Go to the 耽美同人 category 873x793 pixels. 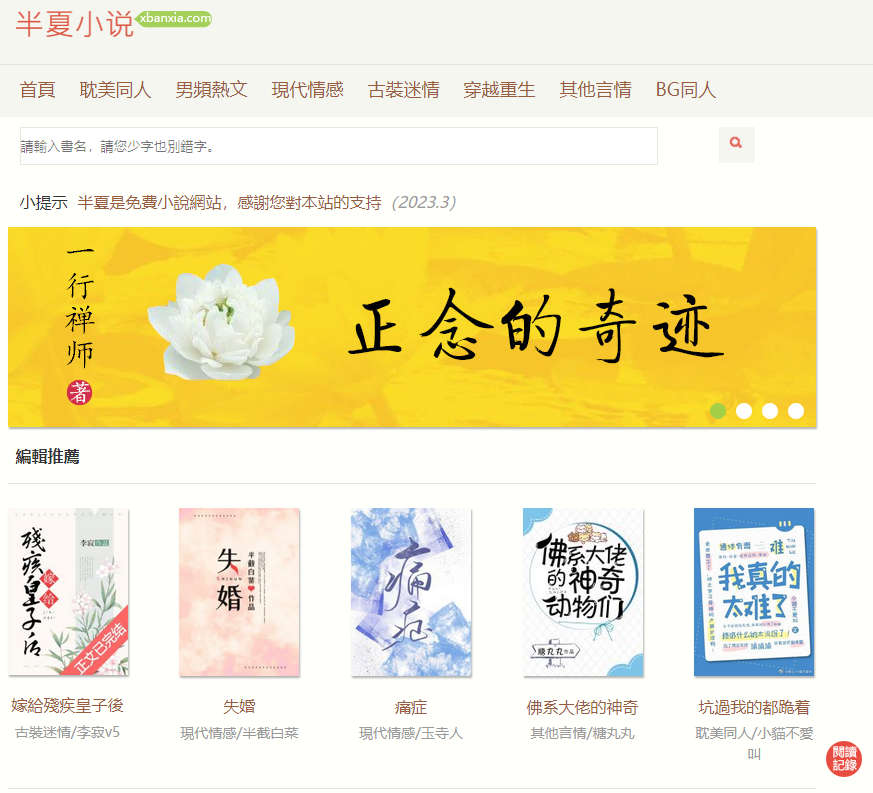tap(115, 90)
